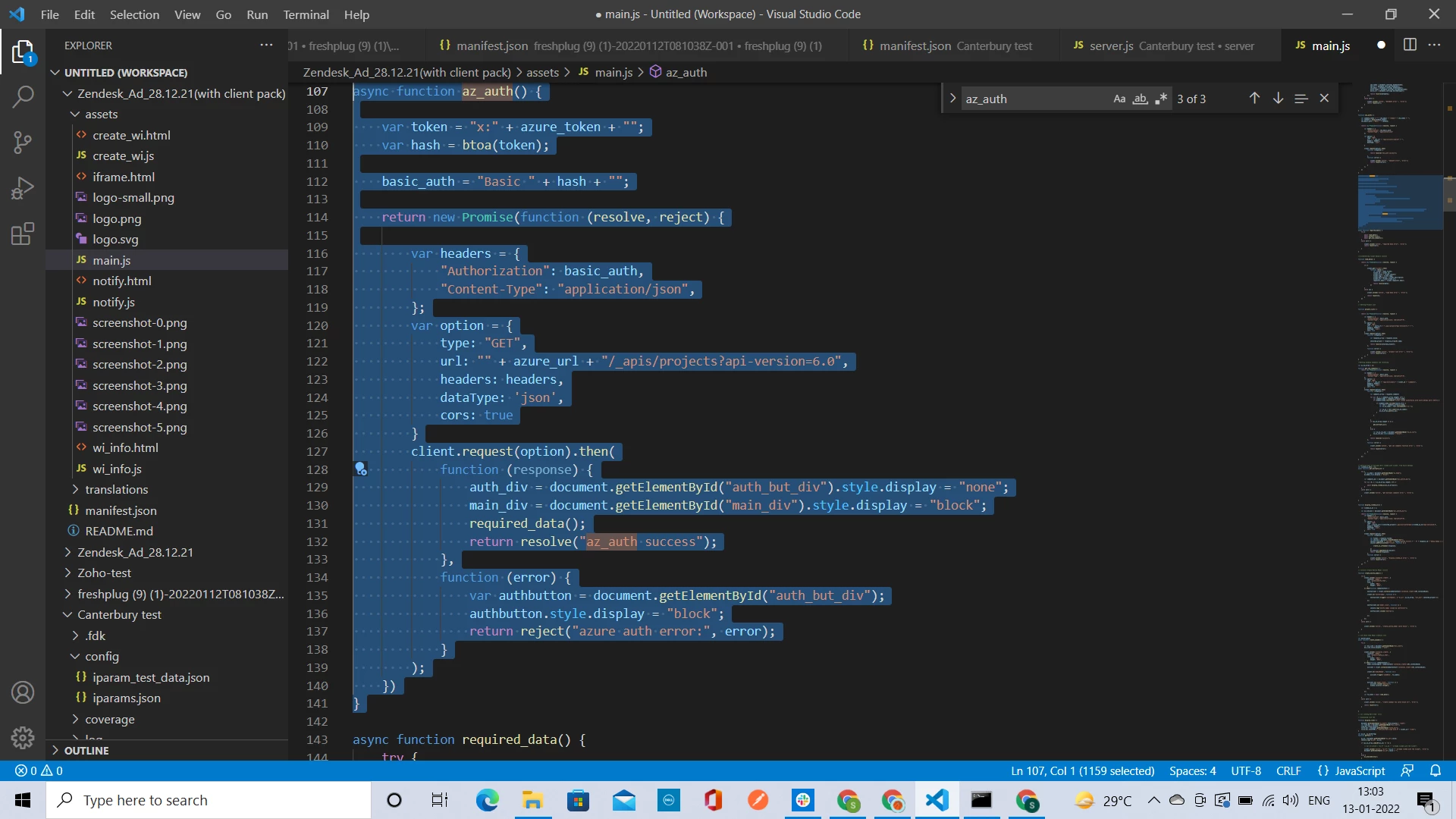Toggle Match Case in find widget
Viewport: 1456px width, 819px height.
[x=1119, y=99]
